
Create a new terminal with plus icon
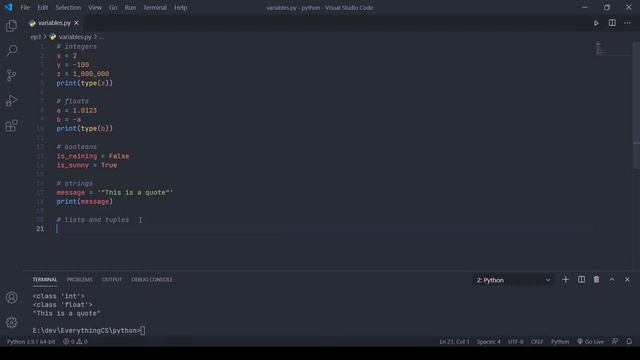pos(565,280)
